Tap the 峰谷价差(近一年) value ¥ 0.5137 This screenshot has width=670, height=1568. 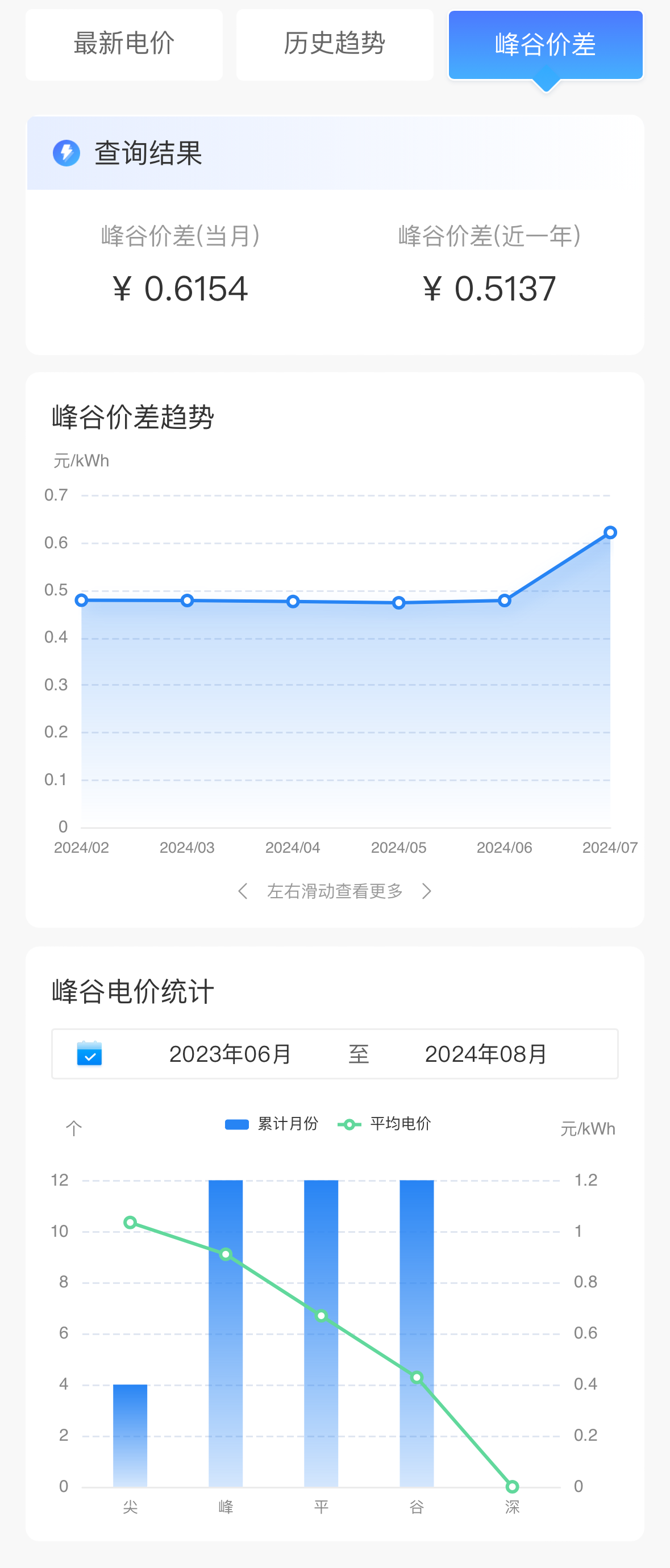[489, 289]
